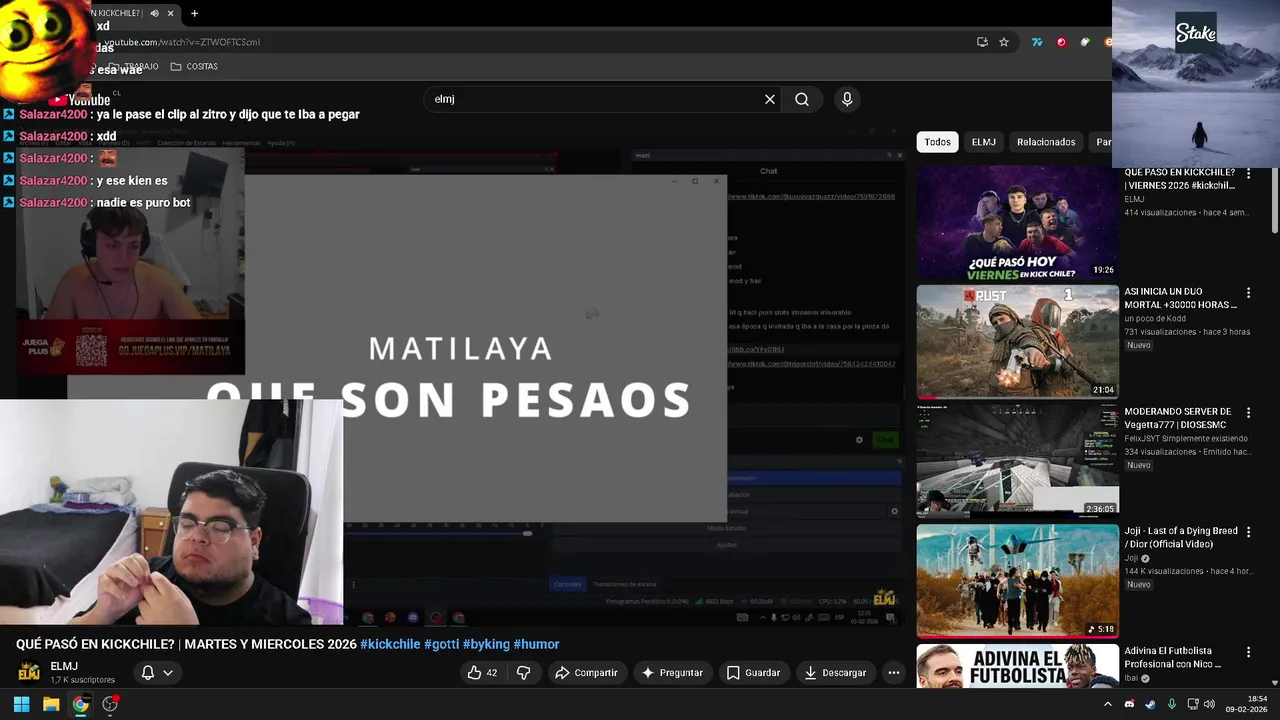This screenshot has height=720, width=1280.
Task: Show hidden system tray icons chevron
Action: pos(1107,704)
